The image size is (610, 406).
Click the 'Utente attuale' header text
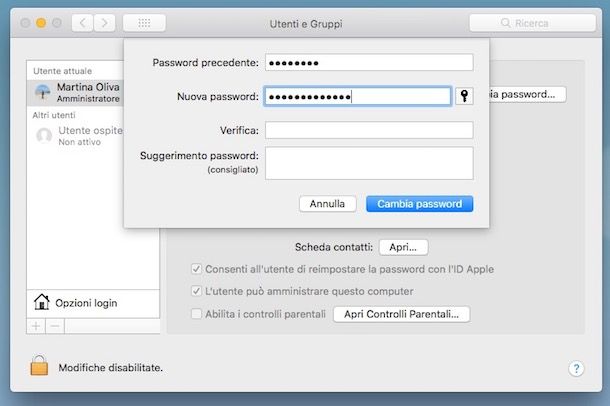[63, 71]
